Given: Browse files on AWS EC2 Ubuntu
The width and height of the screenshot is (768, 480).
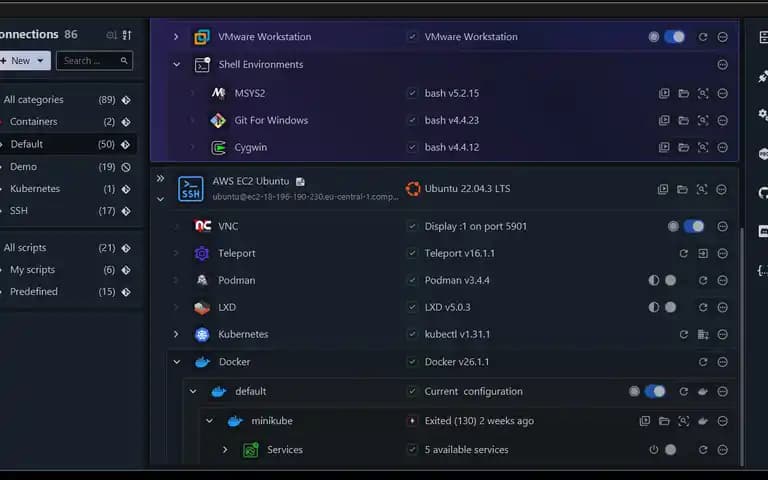Looking at the screenshot, I should coord(682,189).
